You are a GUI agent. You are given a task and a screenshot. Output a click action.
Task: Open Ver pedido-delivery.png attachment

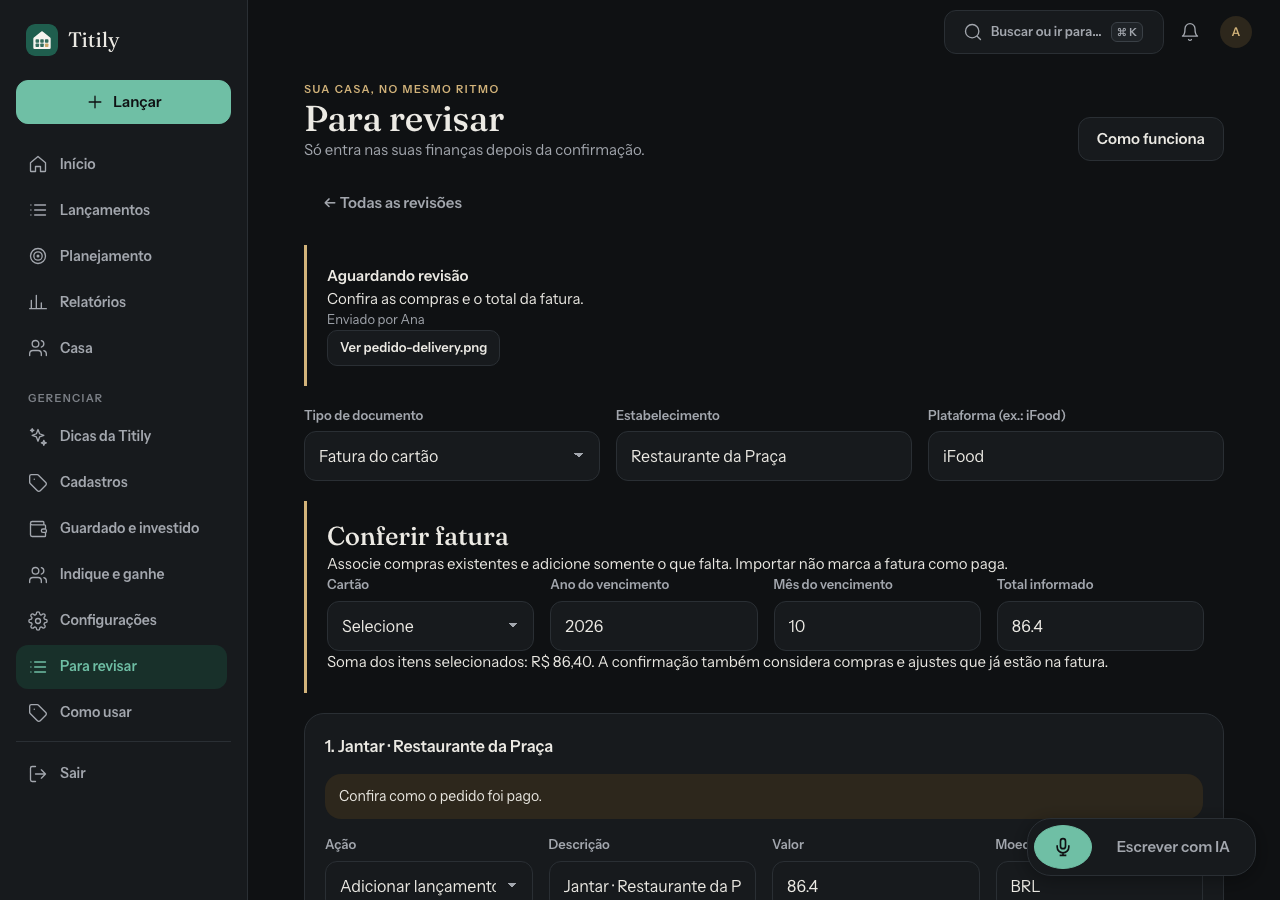point(413,348)
